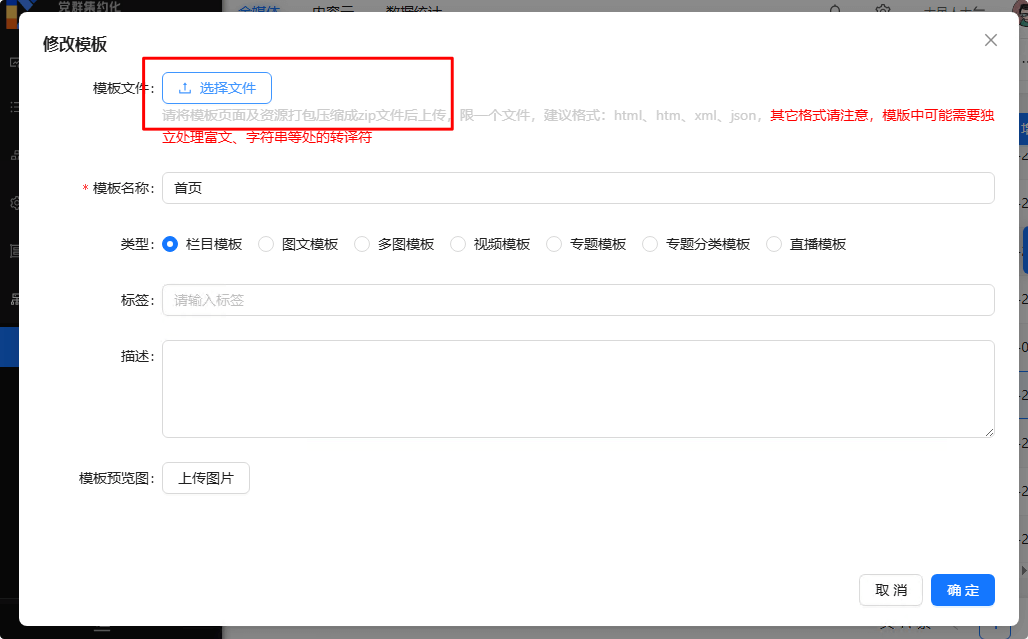
Task: Focus the 模板名称 field containing 首页
Action: point(578,188)
